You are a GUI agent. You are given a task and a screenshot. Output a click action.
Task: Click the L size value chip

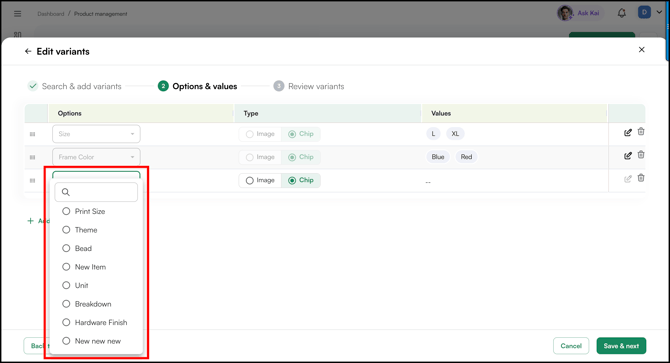pos(433,134)
